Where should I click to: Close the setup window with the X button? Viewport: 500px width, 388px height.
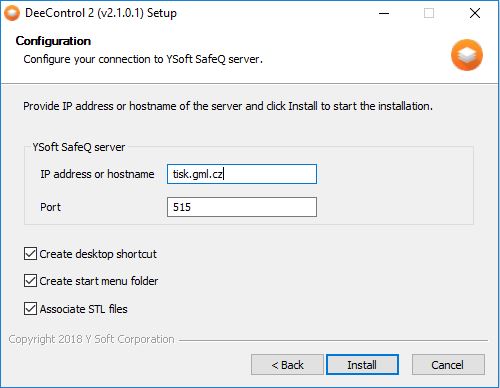[x=475, y=13]
